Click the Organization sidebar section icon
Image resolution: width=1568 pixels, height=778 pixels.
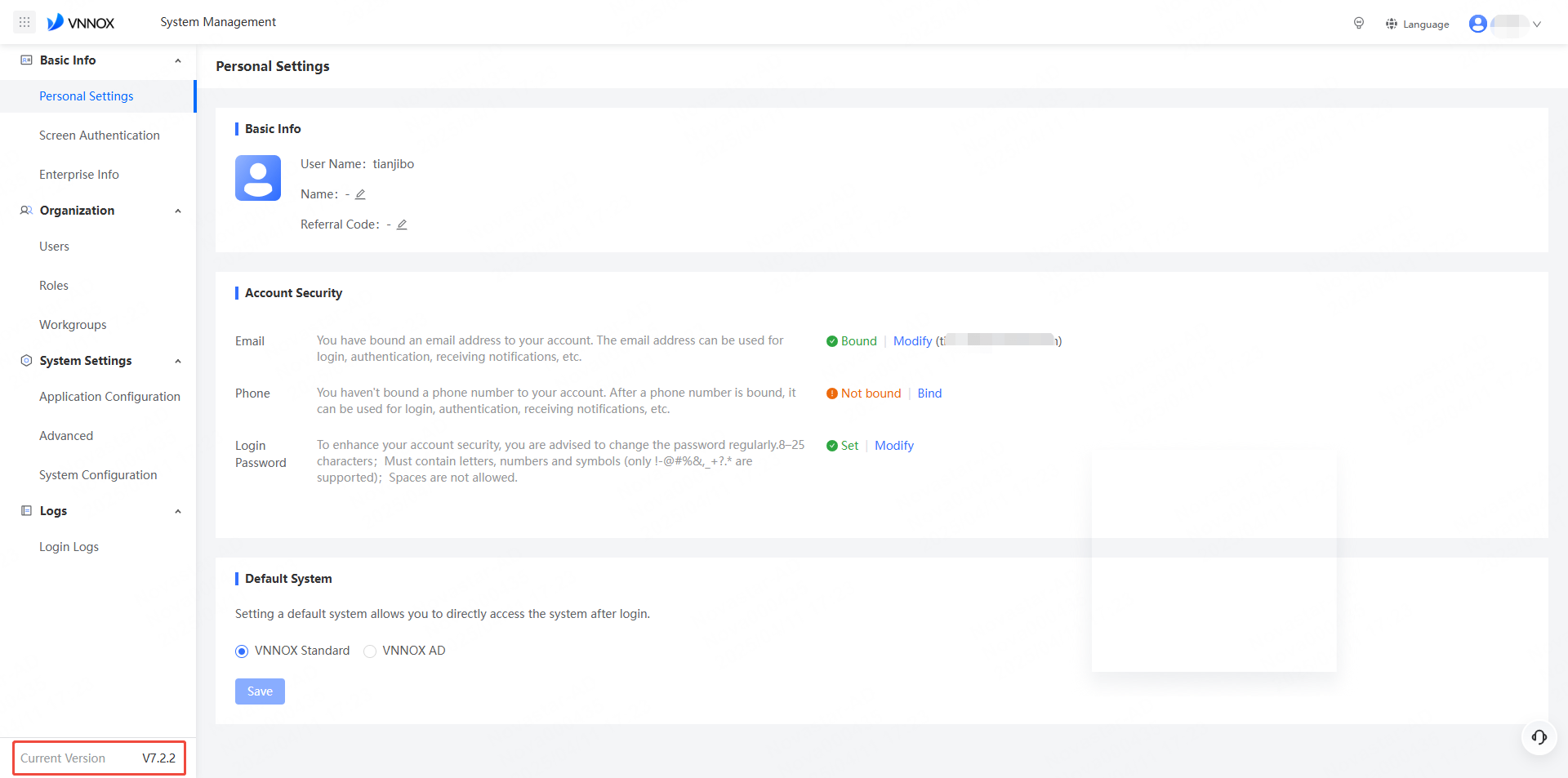point(26,211)
